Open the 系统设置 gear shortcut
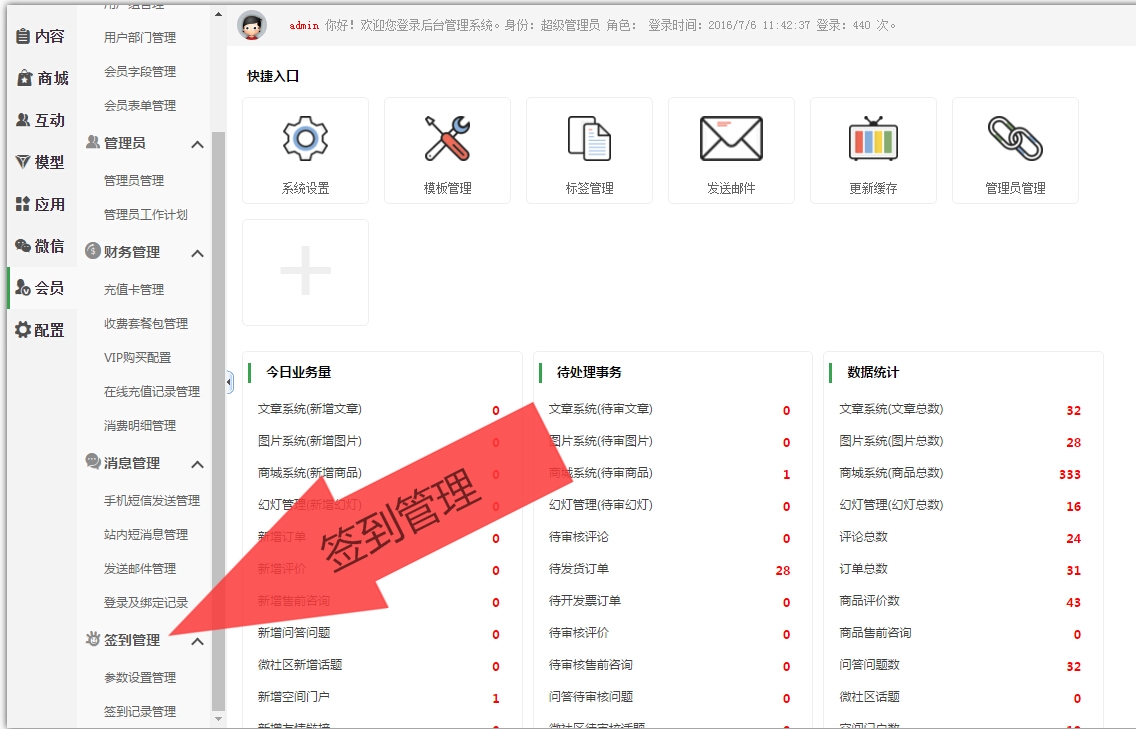 tap(305, 151)
